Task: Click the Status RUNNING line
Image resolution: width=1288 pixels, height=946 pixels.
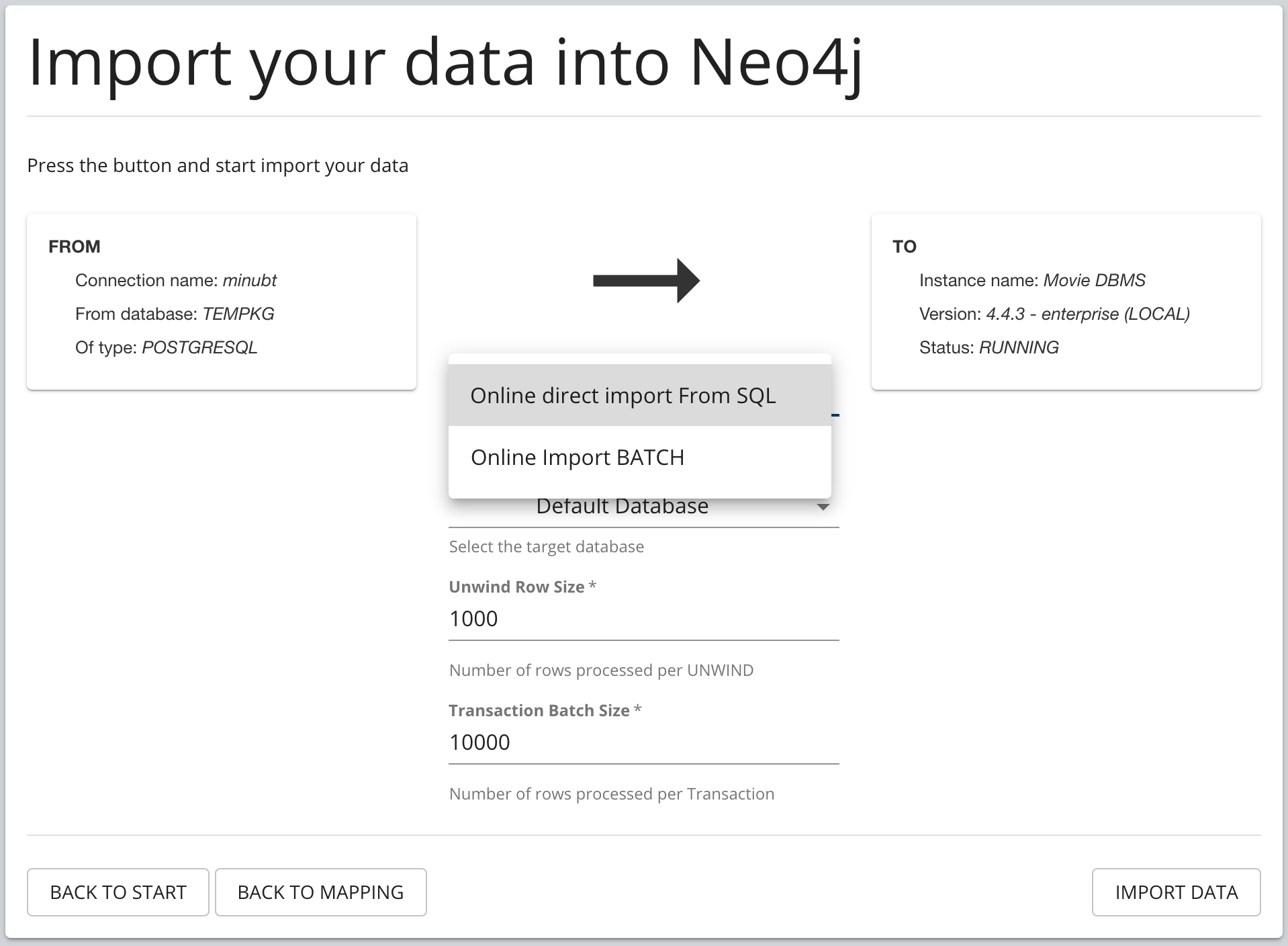Action: pyautogui.click(x=989, y=347)
